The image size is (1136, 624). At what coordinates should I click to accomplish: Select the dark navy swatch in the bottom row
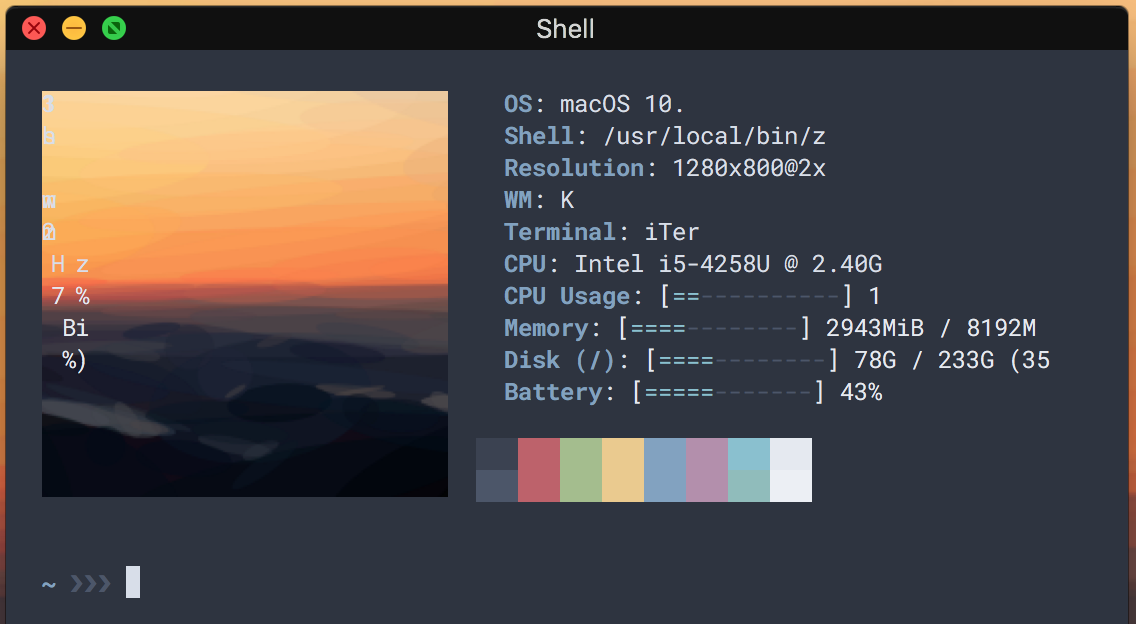(497, 487)
